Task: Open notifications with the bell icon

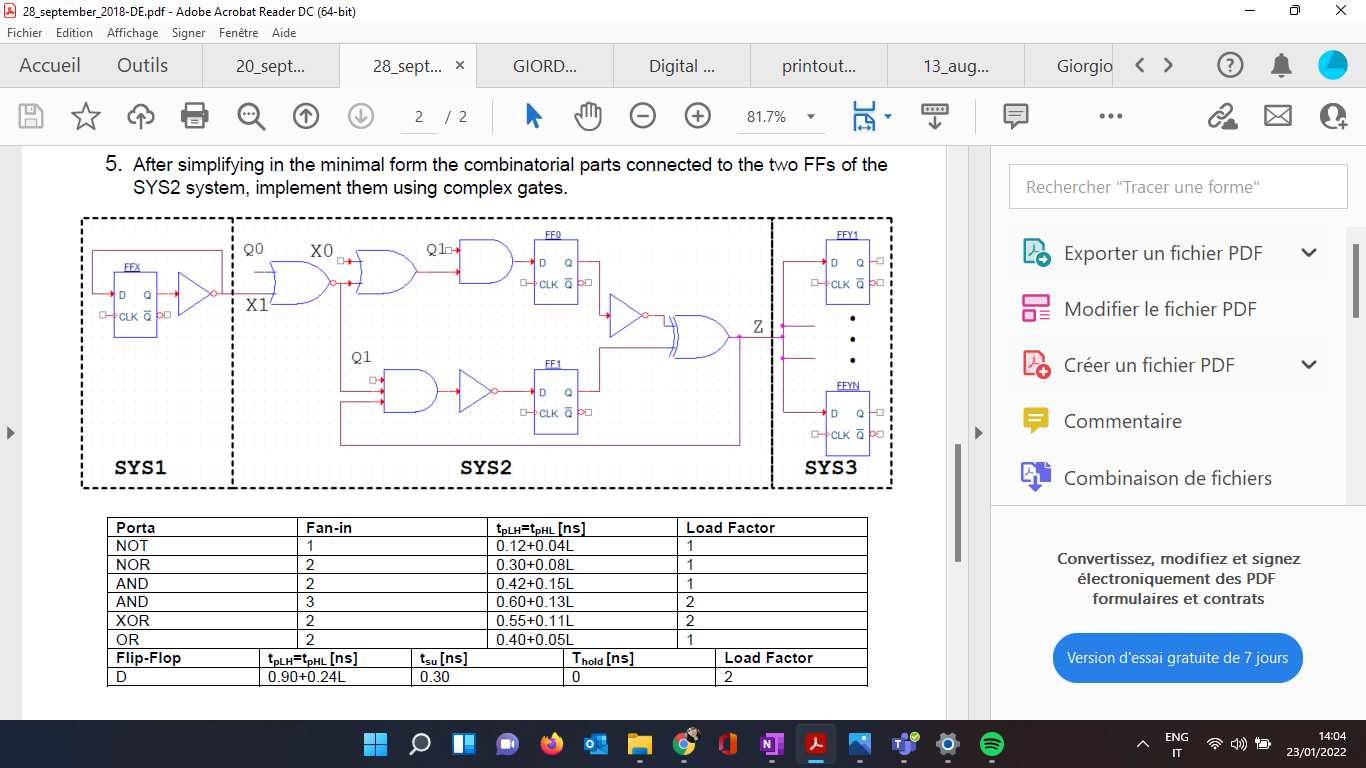Action: [x=1281, y=66]
